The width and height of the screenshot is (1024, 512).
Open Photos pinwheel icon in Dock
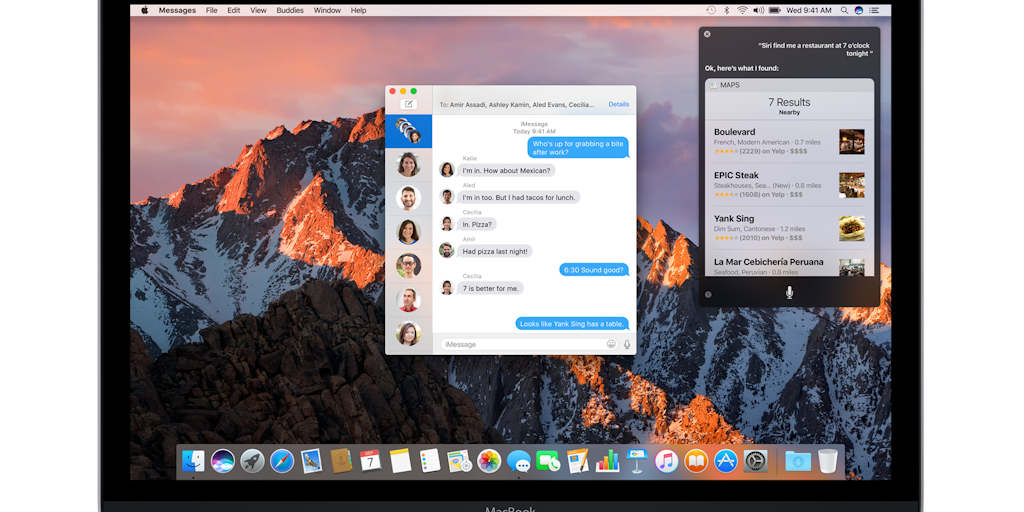click(x=489, y=461)
